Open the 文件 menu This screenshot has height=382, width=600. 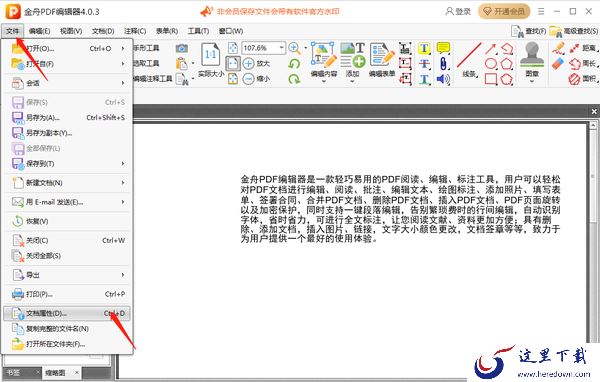[x=12, y=31]
